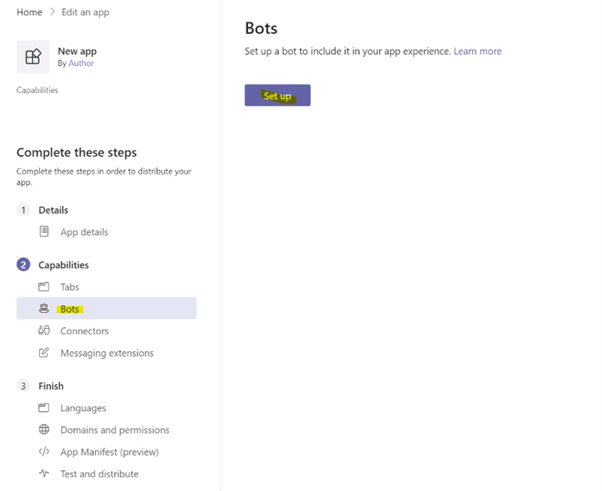Select the Domains and permissions globe icon
The image size is (602, 491).
pos(44,429)
